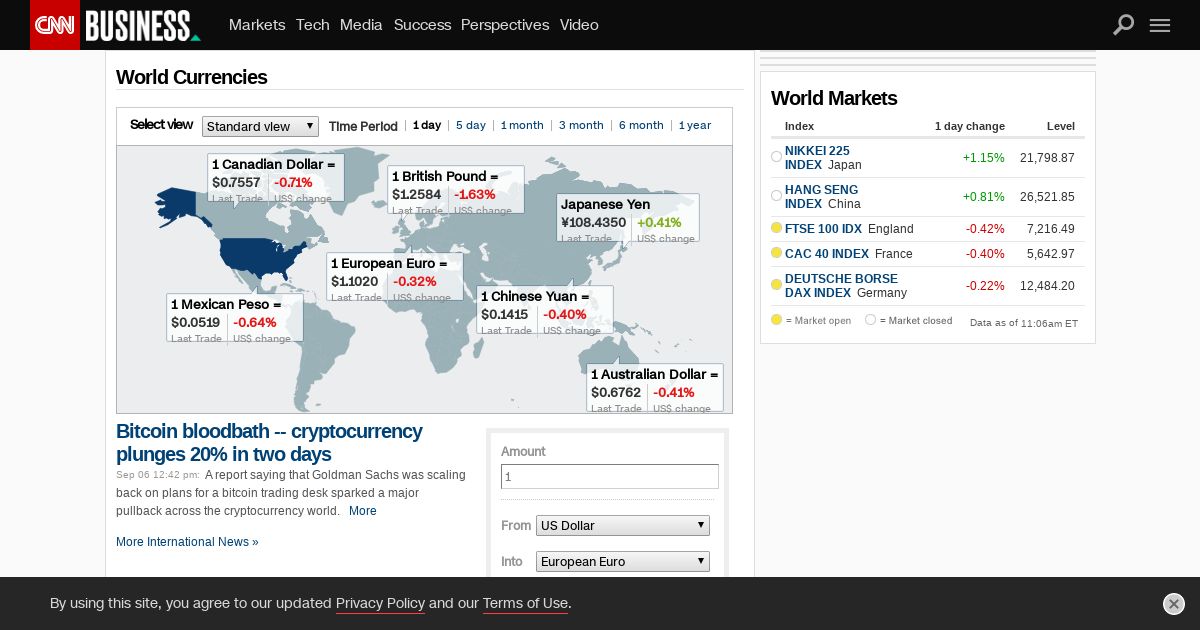This screenshot has height=630, width=1200.
Task: Click the DAX level 12,484.20
Action: (1047, 286)
